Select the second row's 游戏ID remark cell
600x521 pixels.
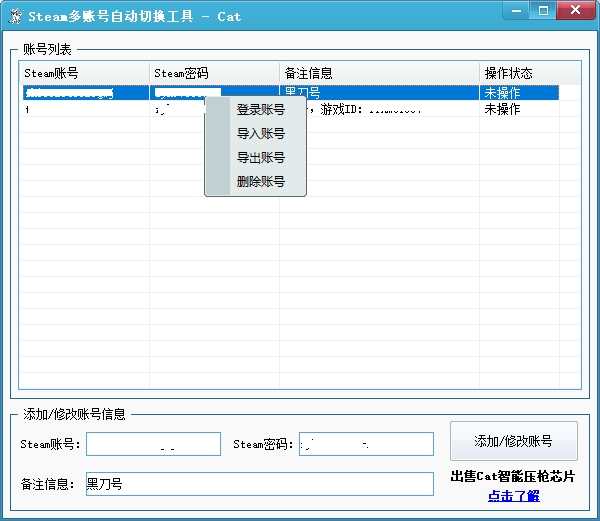pyautogui.click(x=379, y=109)
